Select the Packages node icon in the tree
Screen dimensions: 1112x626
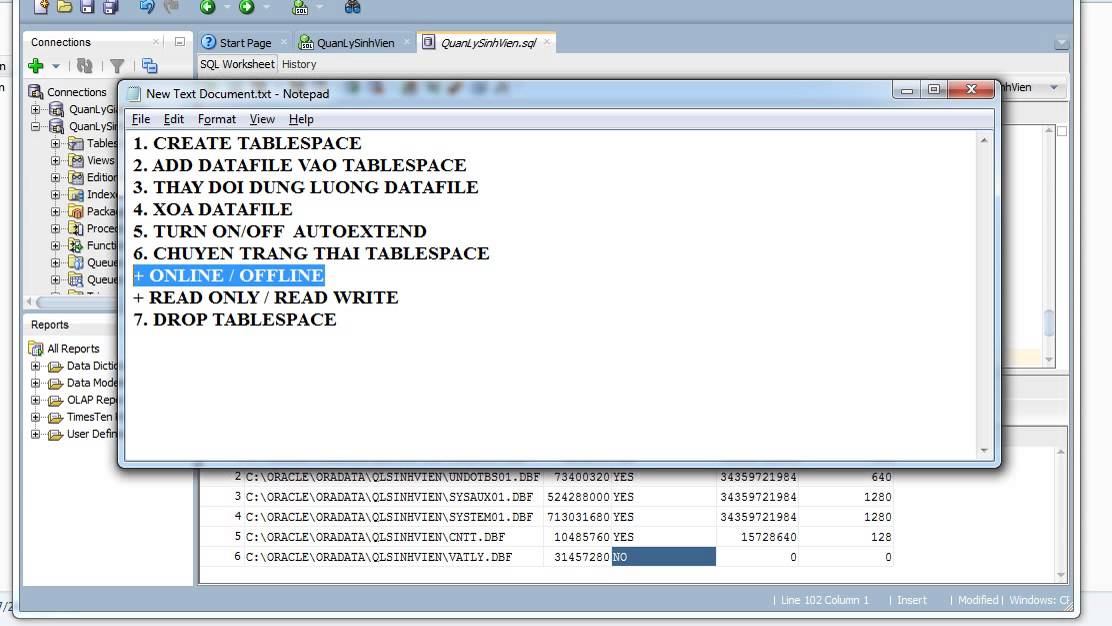76,212
